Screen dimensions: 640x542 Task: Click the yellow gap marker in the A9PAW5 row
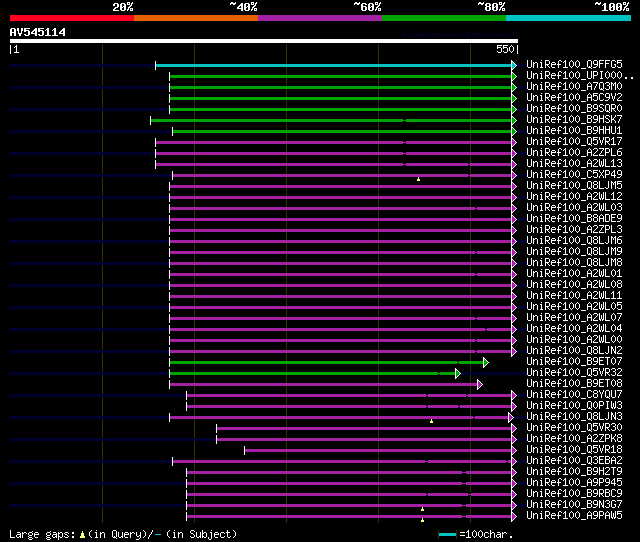point(422,520)
